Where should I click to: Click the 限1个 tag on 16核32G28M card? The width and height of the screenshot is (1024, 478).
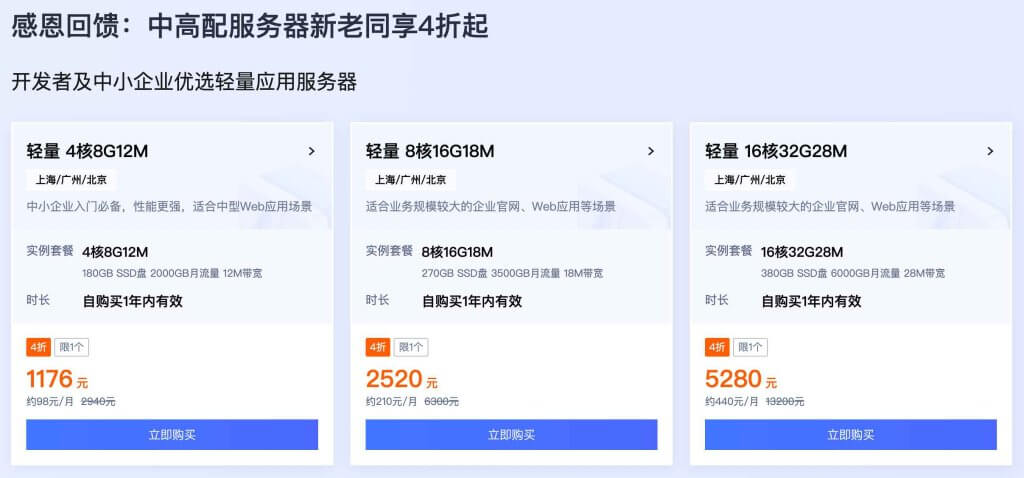point(750,347)
